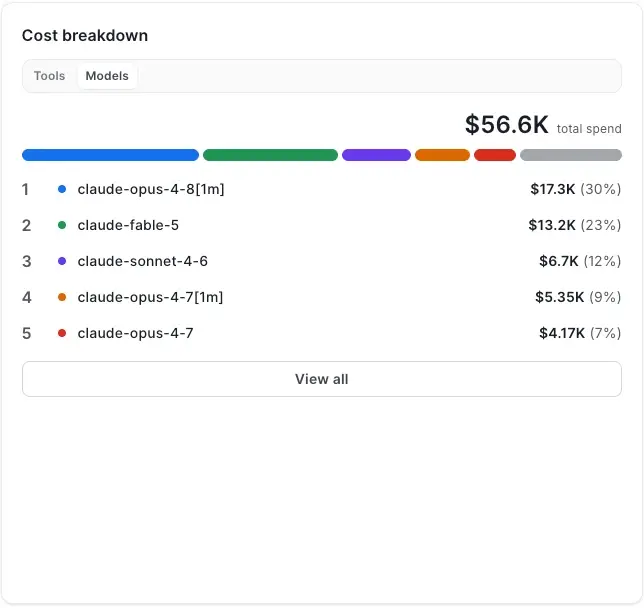The width and height of the screenshot is (644, 608).
Task: Click the $4.17K (7%) cost value
Action: tap(580, 333)
